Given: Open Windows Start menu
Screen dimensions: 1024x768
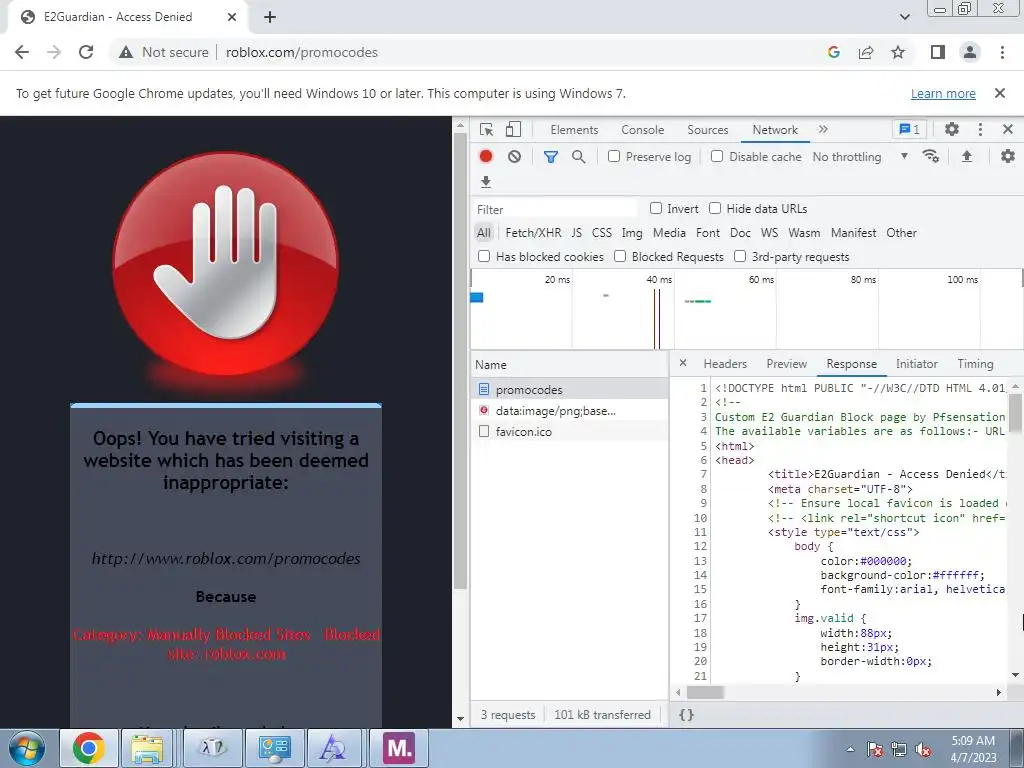Looking at the screenshot, I should point(26,748).
